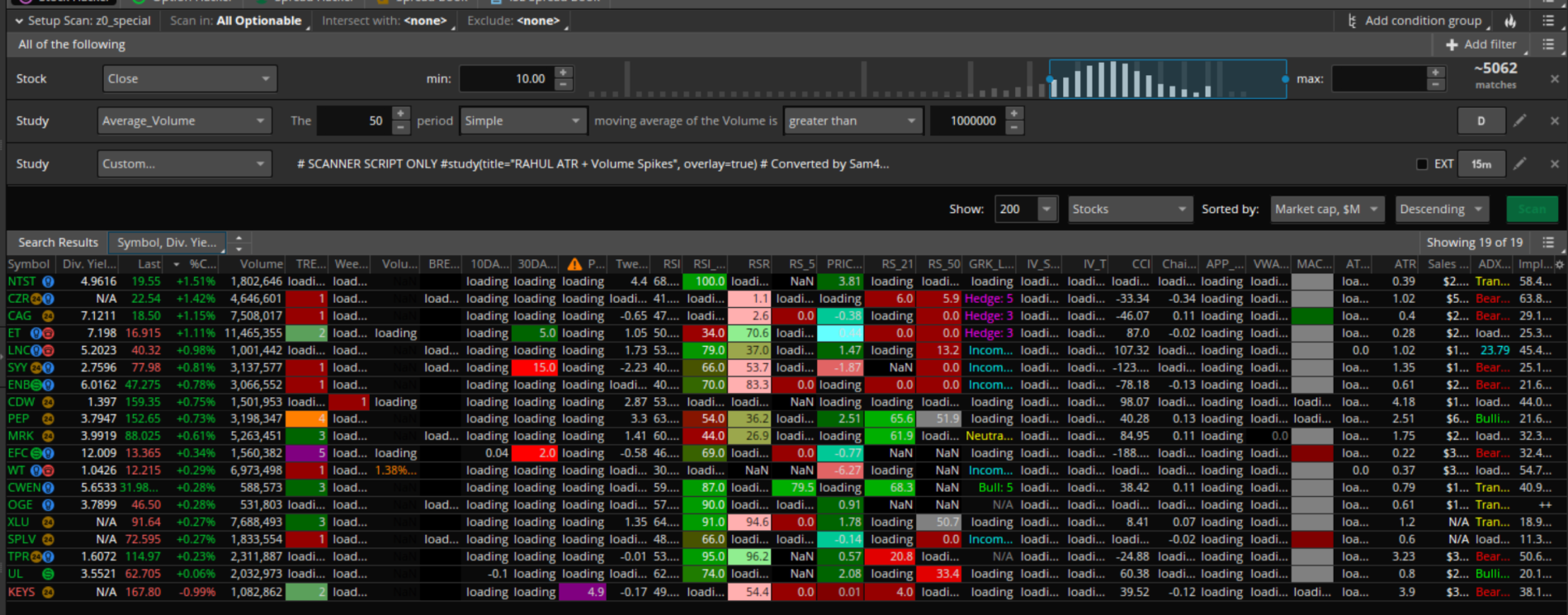Click the flame (Sizzle Index) icon
1568x615 pixels.
pyautogui.click(x=1510, y=21)
